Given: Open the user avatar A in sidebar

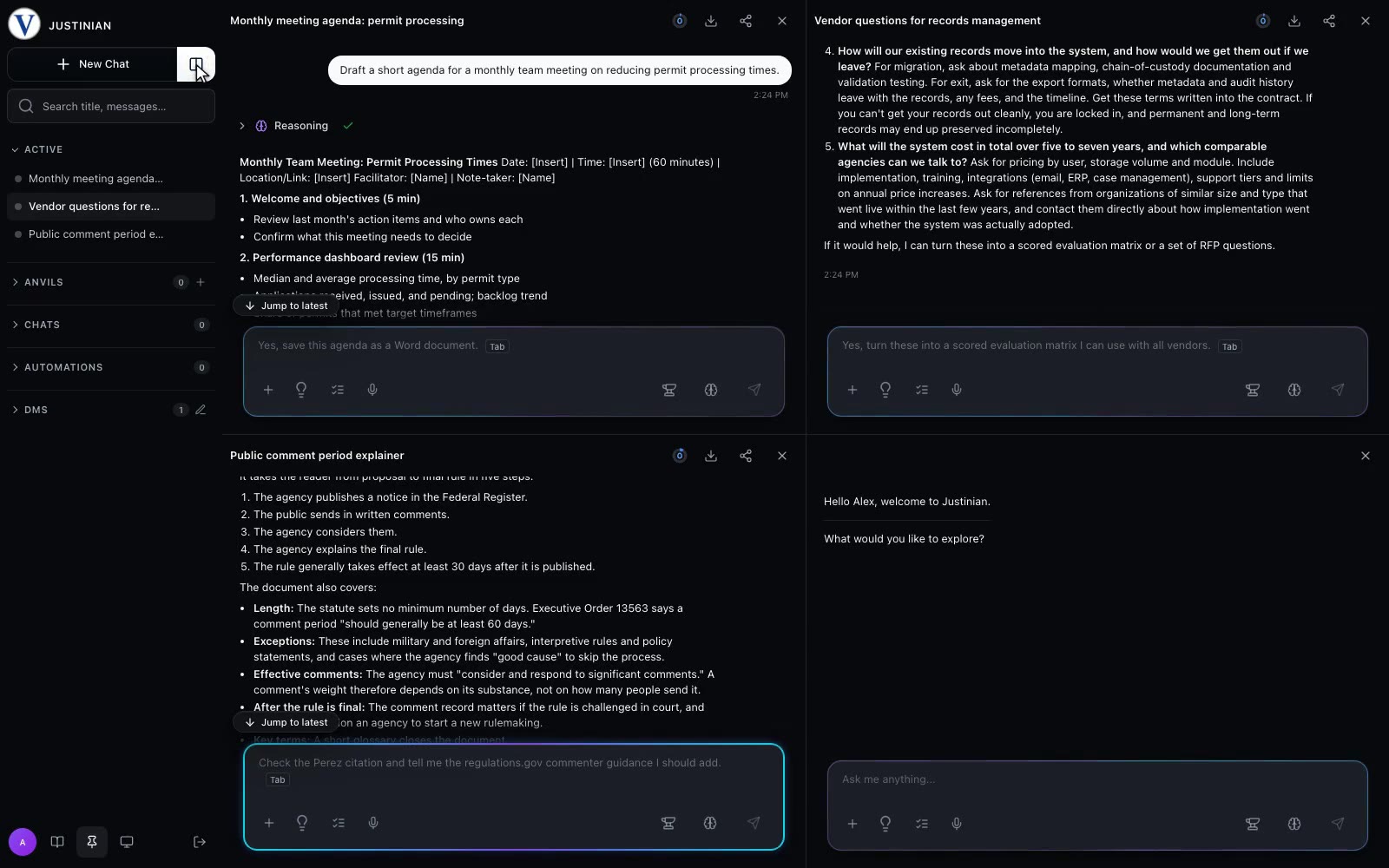Looking at the screenshot, I should click(23, 842).
